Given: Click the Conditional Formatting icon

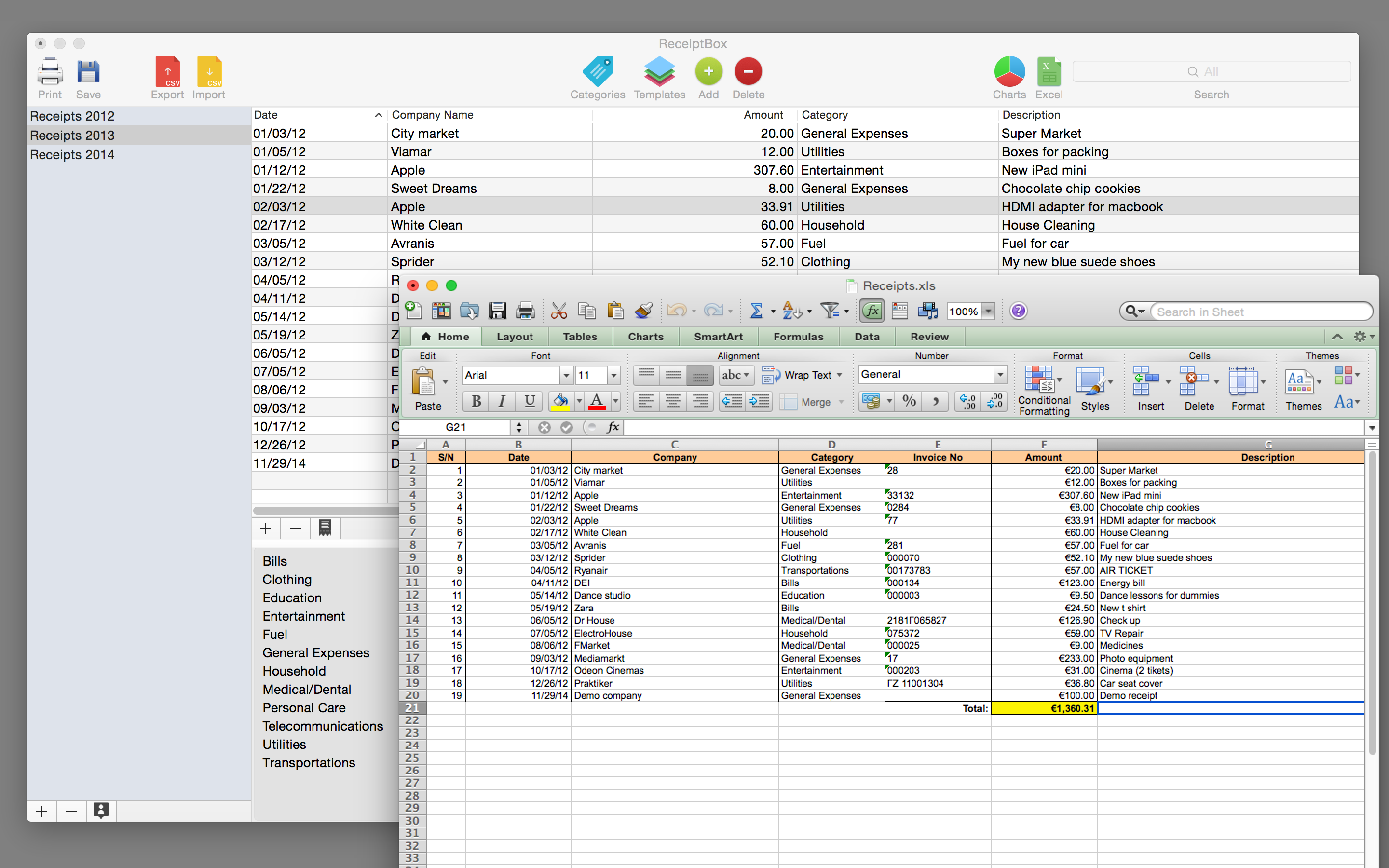Looking at the screenshot, I should point(1039,380).
